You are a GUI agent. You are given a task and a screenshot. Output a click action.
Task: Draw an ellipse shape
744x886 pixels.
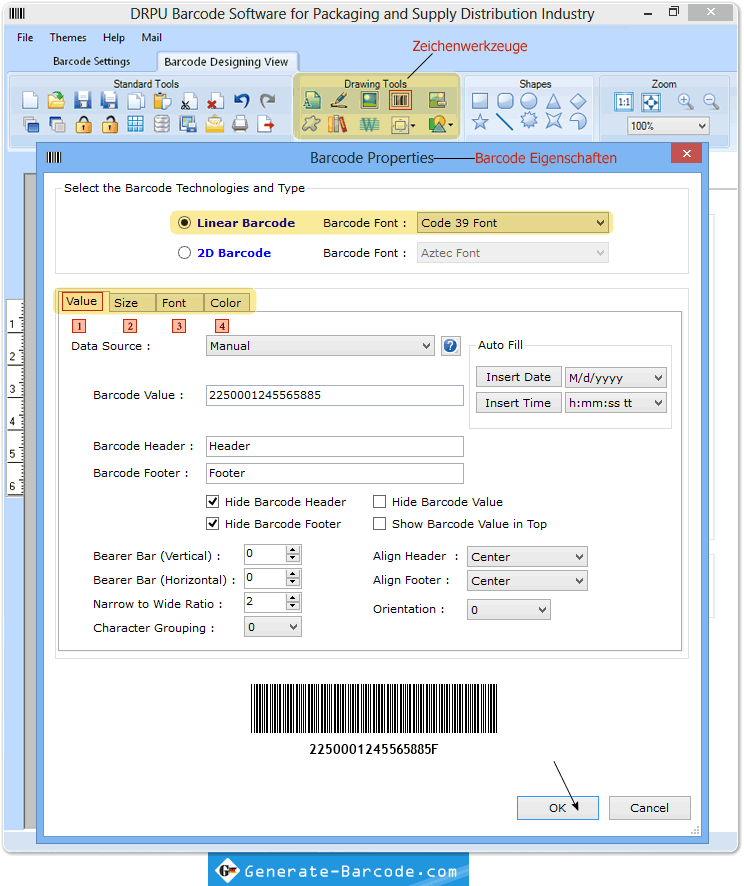(529, 101)
